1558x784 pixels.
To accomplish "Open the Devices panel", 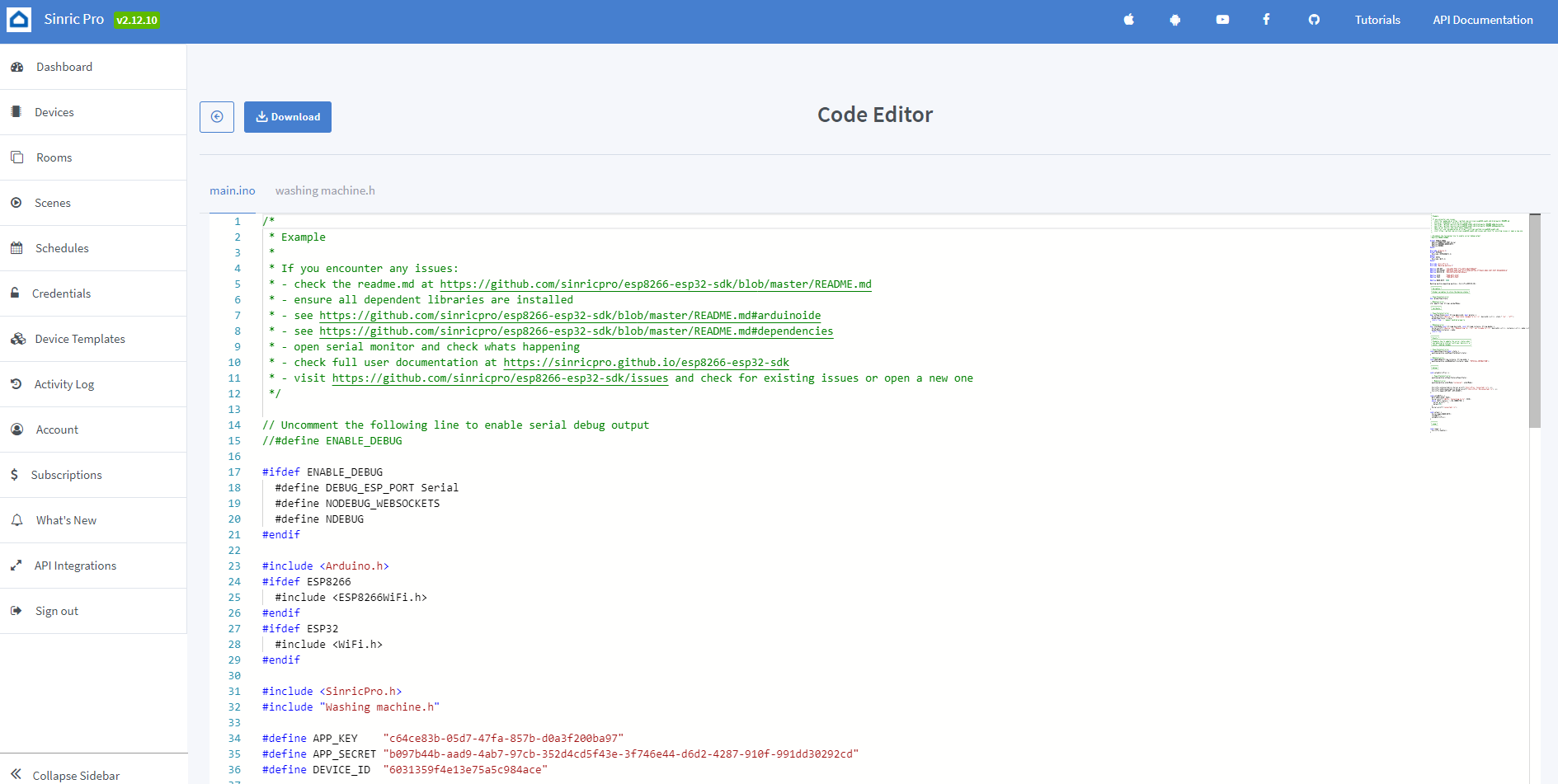I will click(x=54, y=111).
